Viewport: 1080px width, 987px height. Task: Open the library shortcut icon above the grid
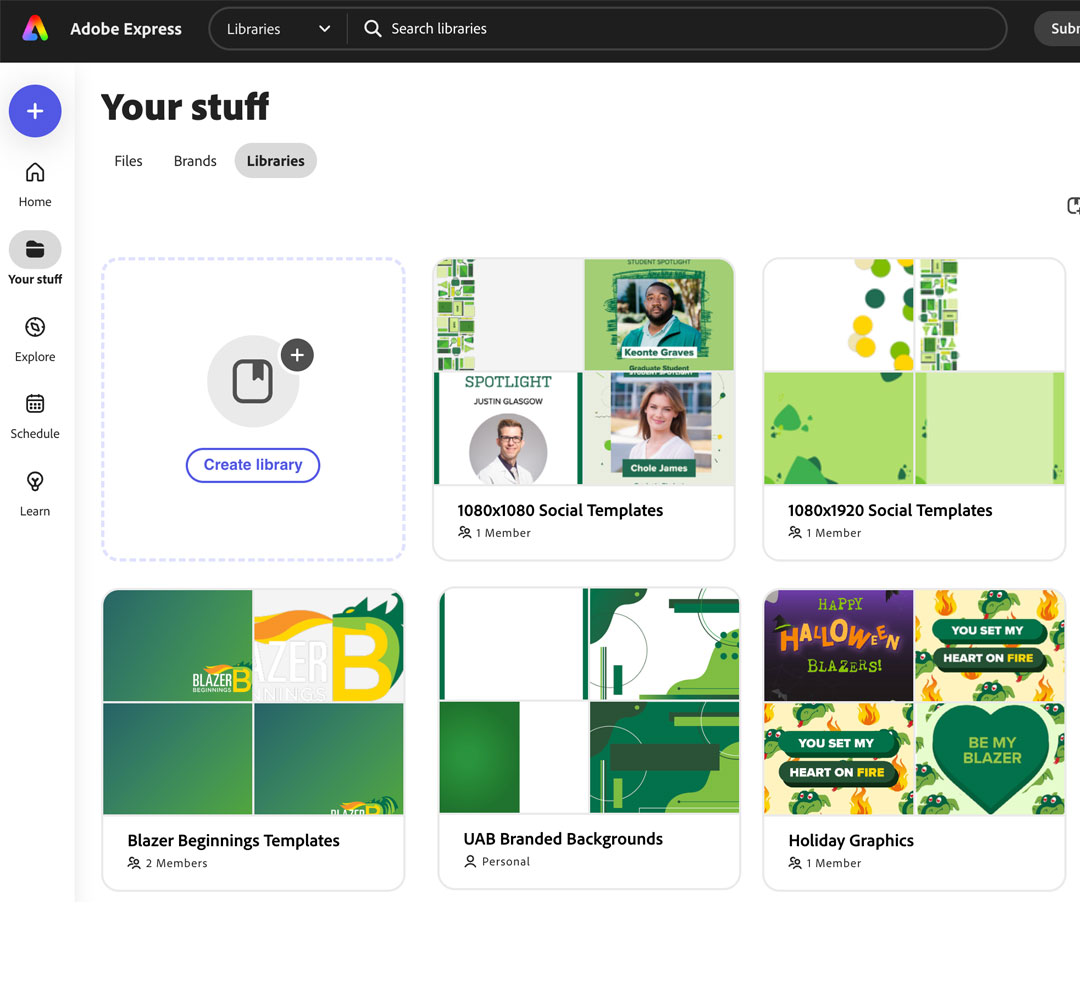click(x=1073, y=206)
